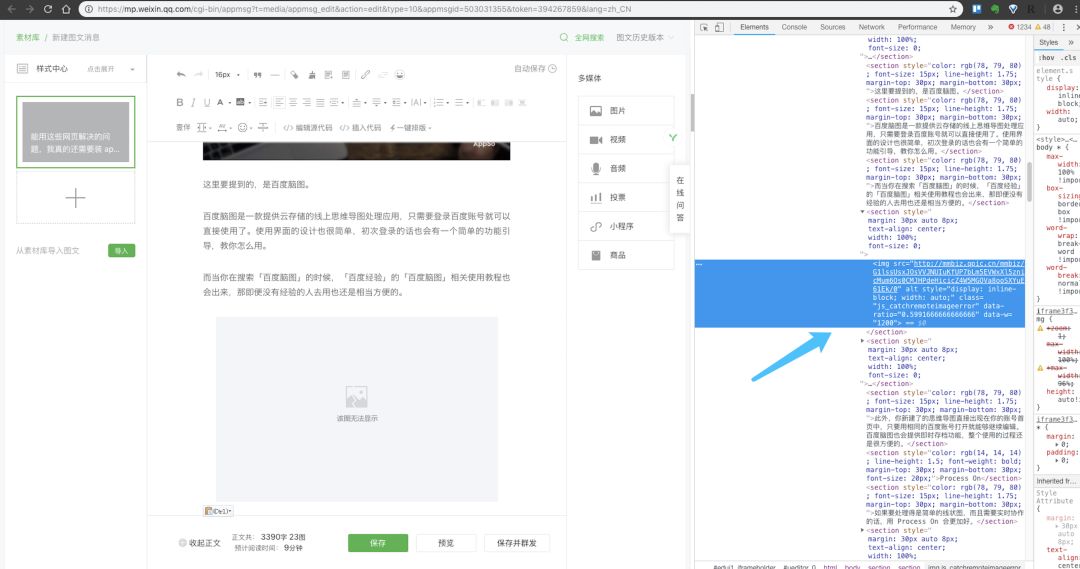Viewport: 1080px width, 569px height.
Task: Open the 图文历史版本 dropdown
Action: click(x=645, y=37)
